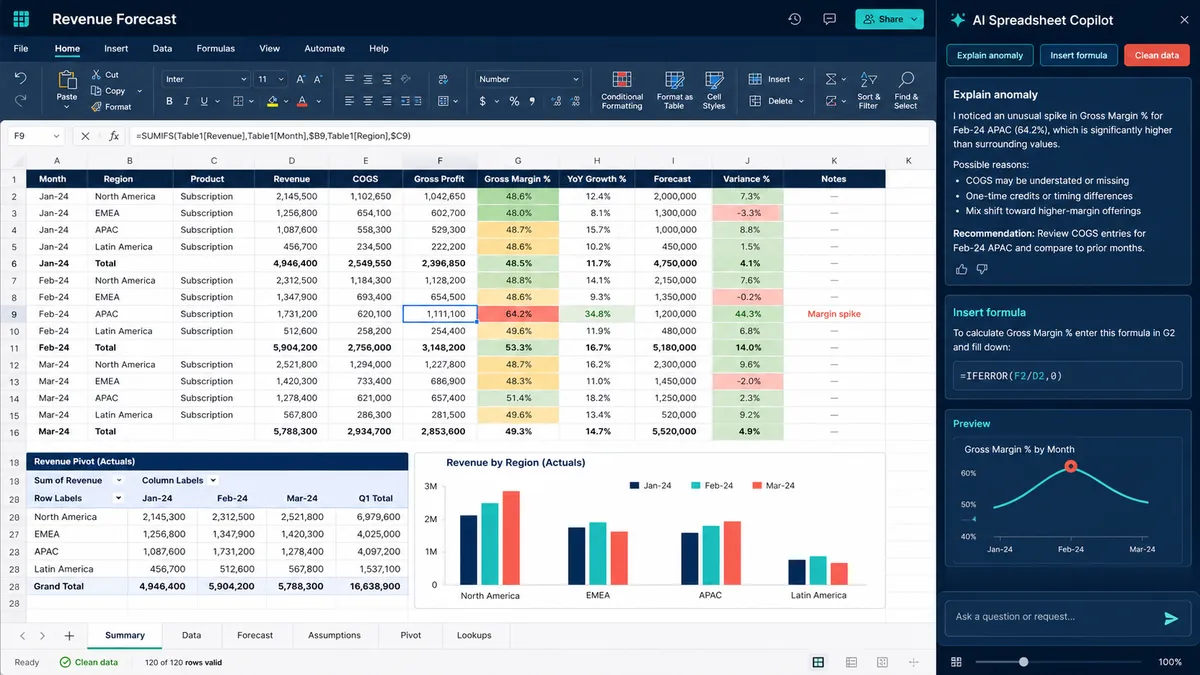The image size is (1200, 675).
Task: Click the Clean data copilot button
Action: (1156, 55)
